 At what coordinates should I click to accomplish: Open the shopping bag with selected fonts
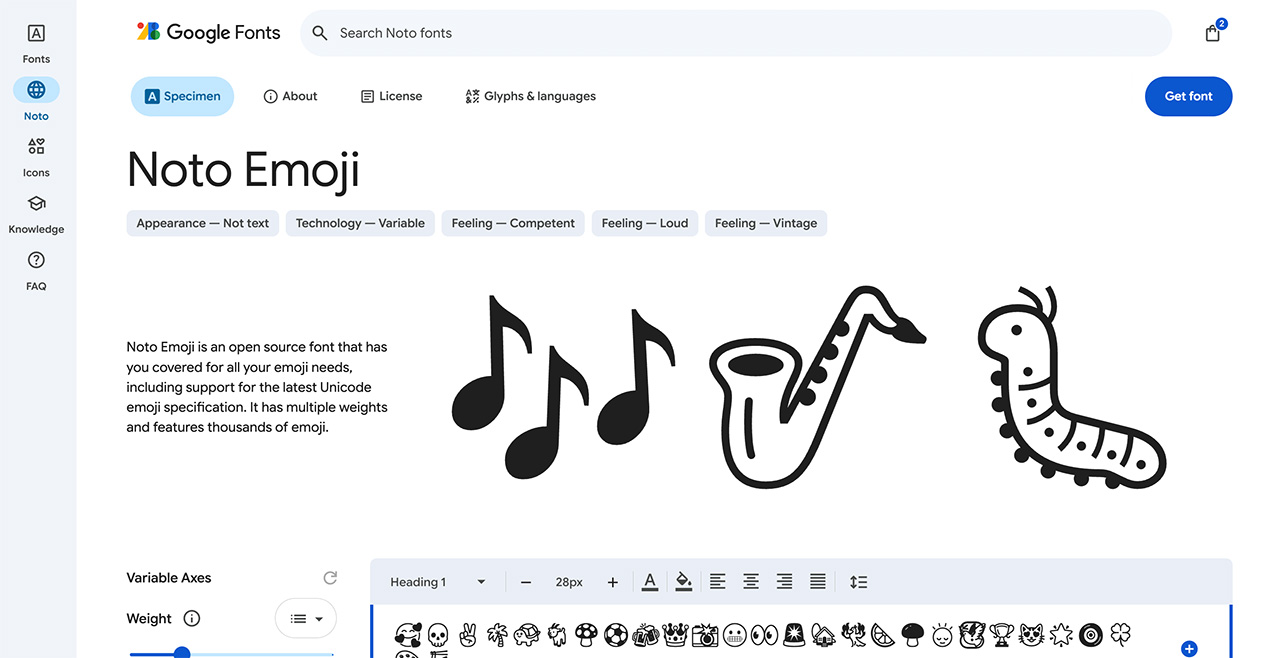[1213, 33]
